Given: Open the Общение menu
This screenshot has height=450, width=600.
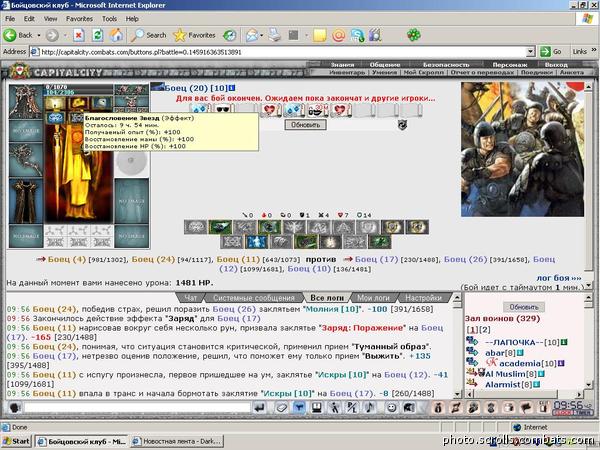Looking at the screenshot, I should 385,65.
